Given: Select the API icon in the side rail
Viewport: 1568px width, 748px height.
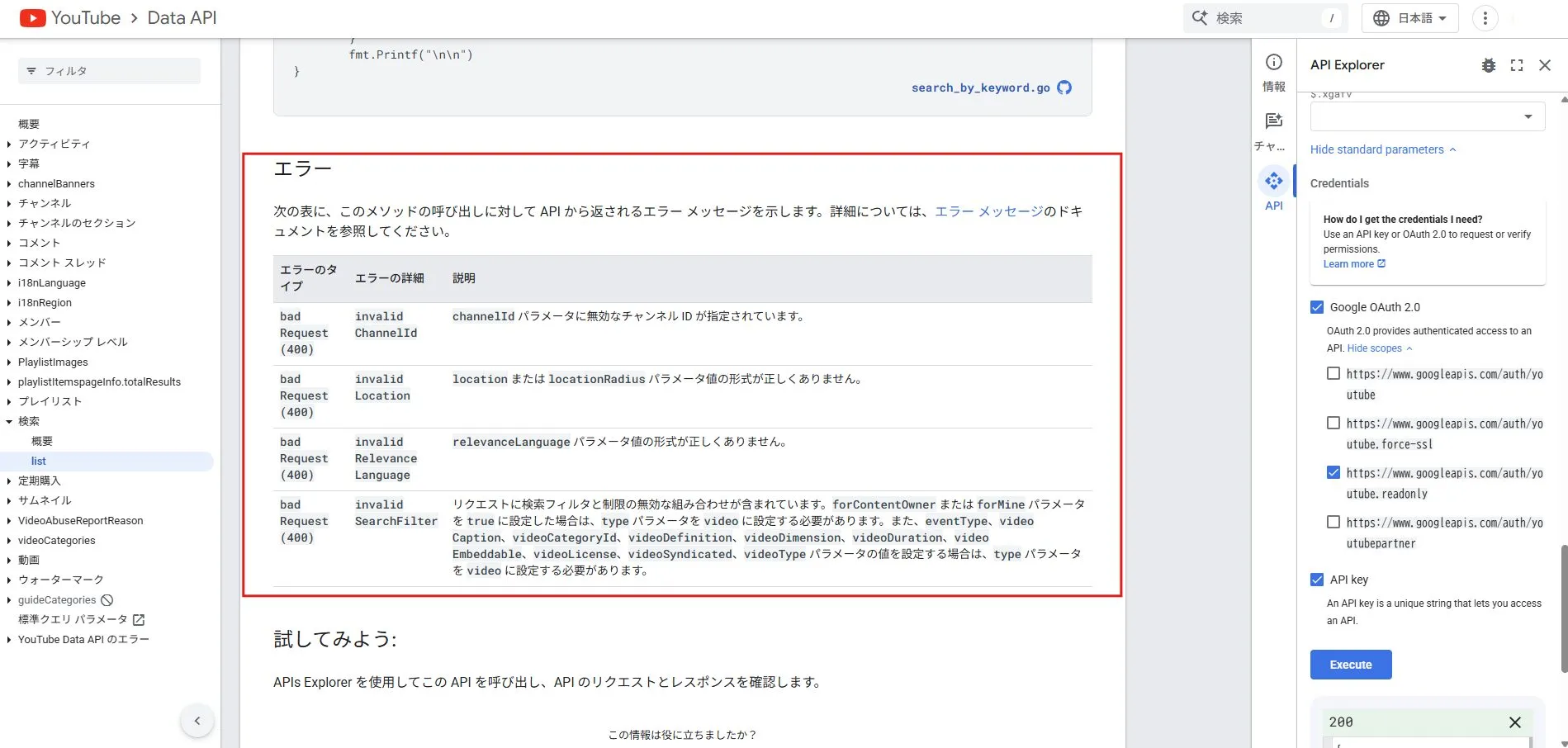Looking at the screenshot, I should (1274, 181).
